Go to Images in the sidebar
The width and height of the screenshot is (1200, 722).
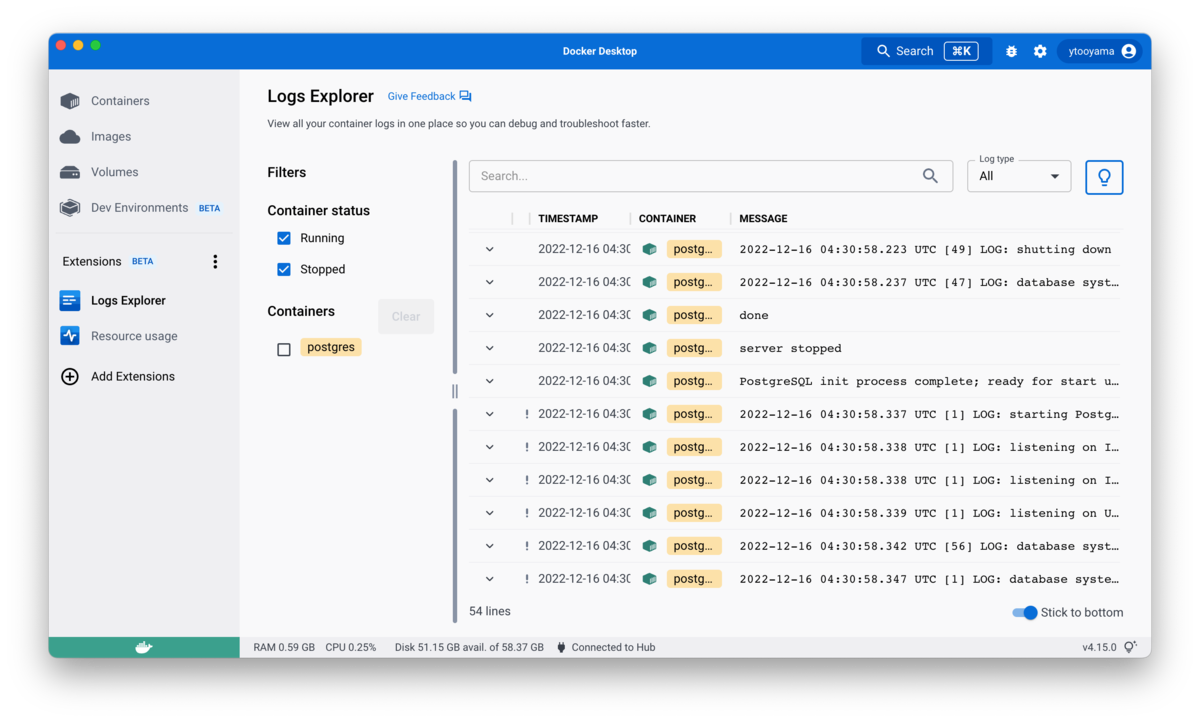coord(111,137)
